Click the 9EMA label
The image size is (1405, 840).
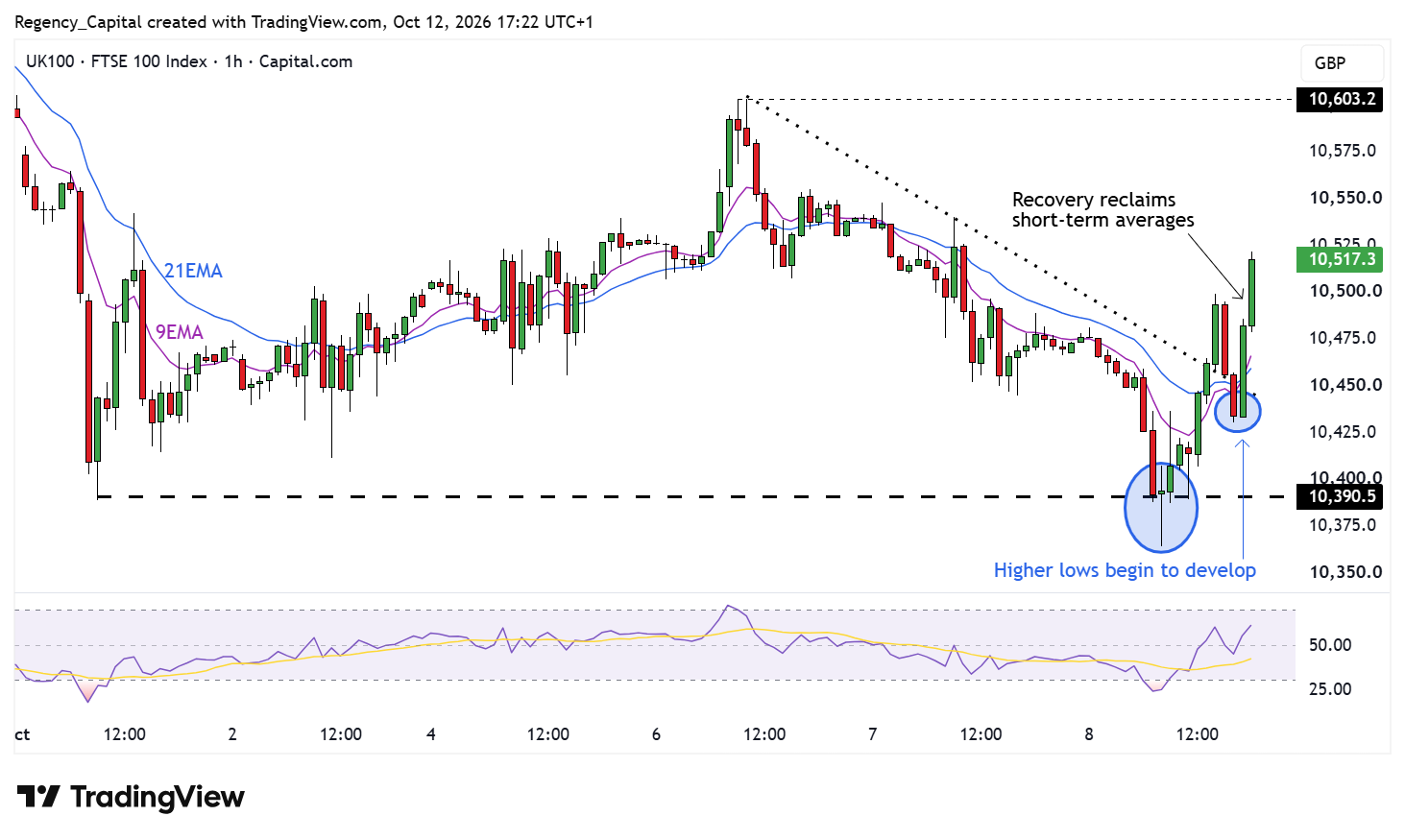pos(180,332)
